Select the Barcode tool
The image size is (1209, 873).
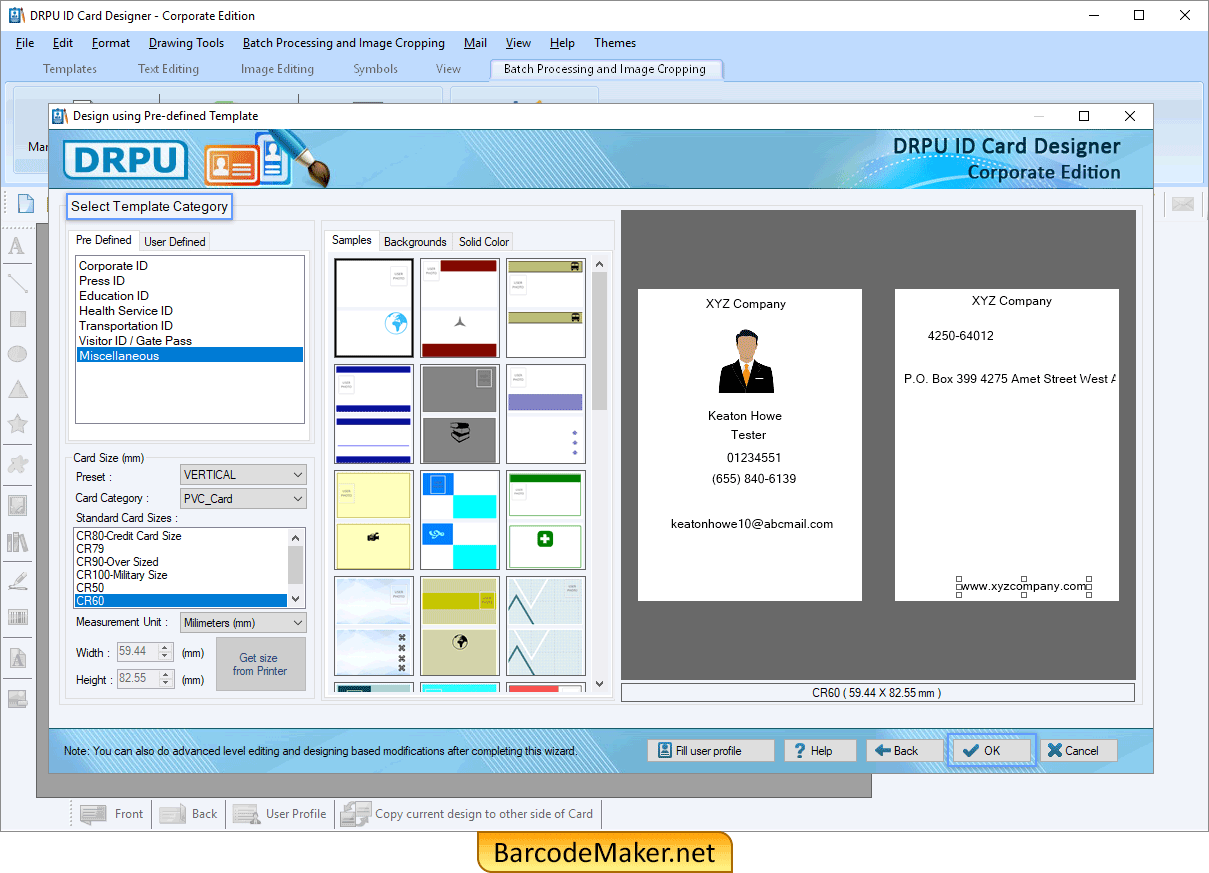point(17,617)
